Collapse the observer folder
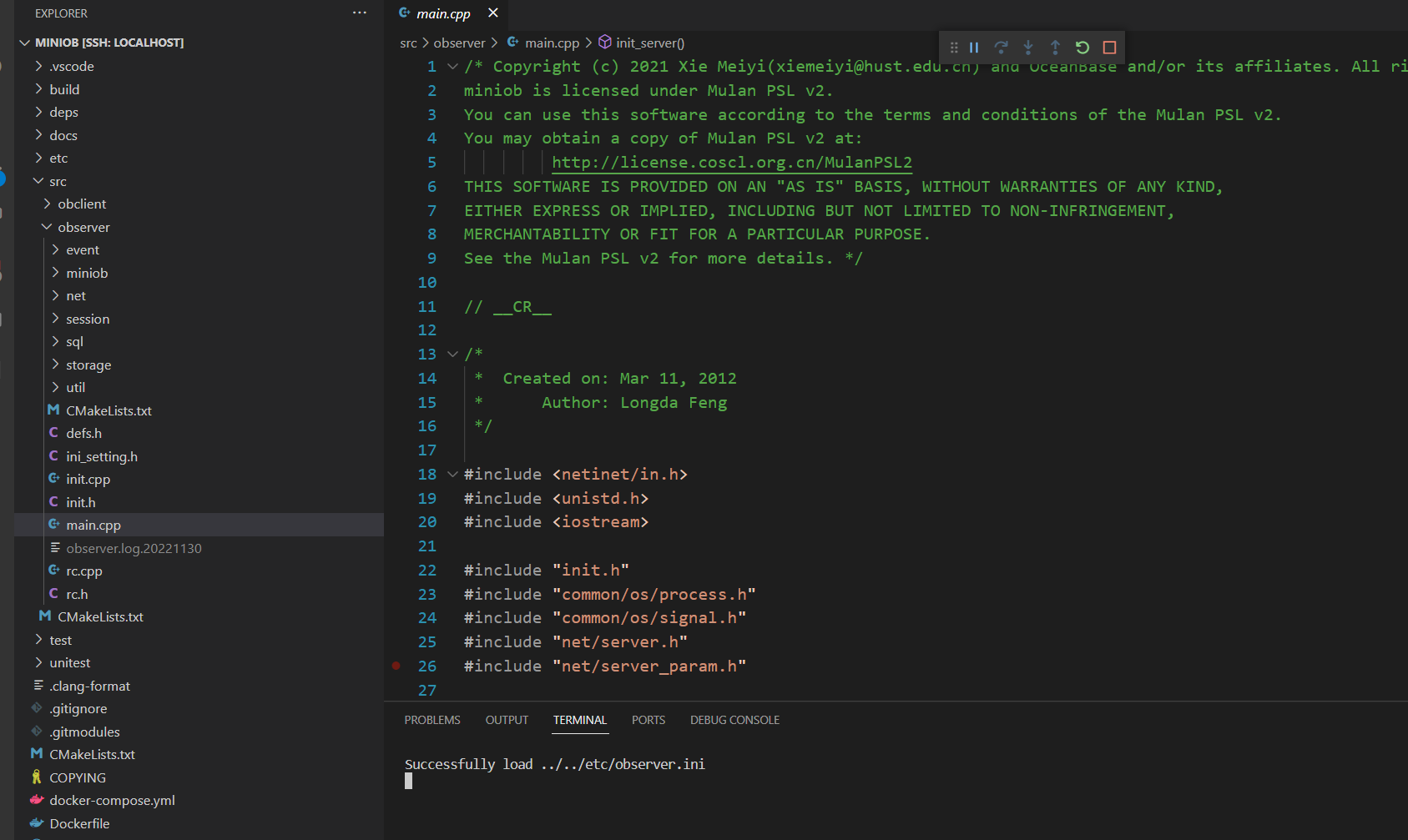The image size is (1408, 840). [x=83, y=227]
